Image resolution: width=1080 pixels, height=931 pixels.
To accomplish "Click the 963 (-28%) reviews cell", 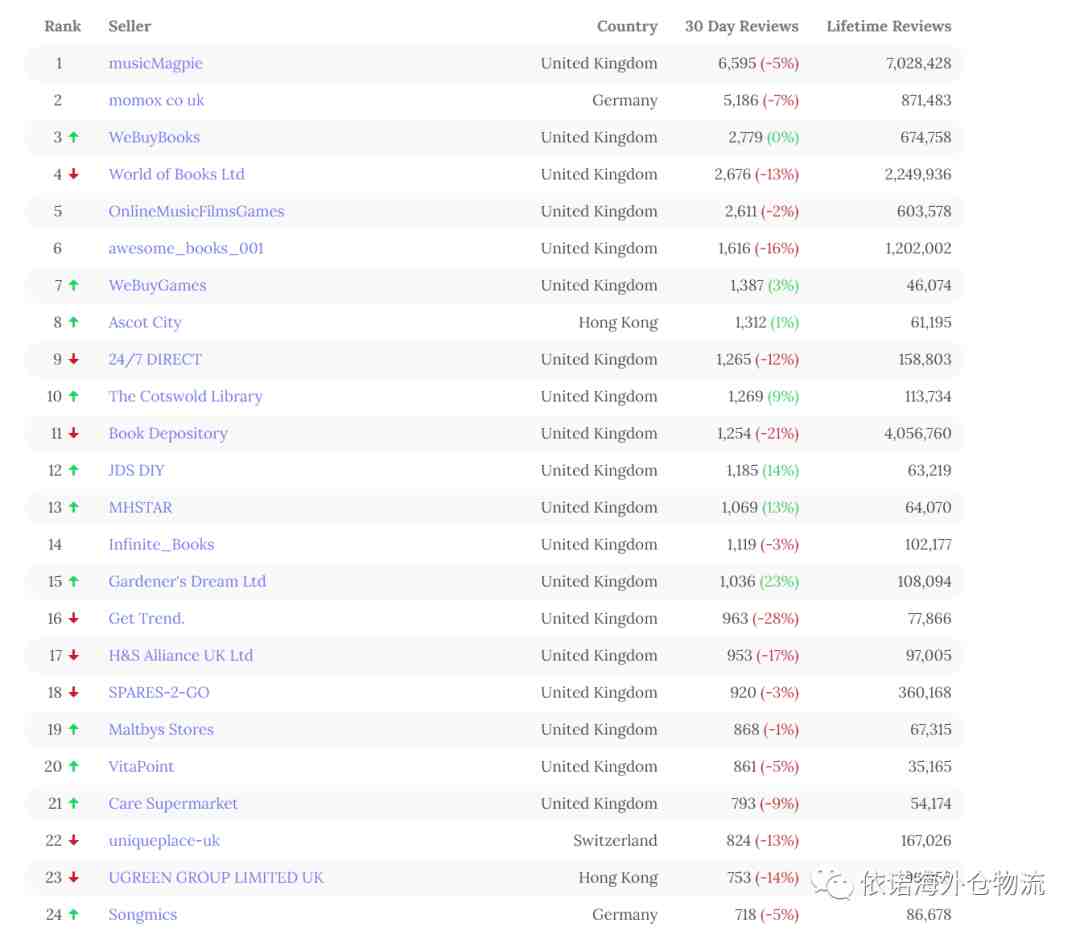I will (x=760, y=618).
